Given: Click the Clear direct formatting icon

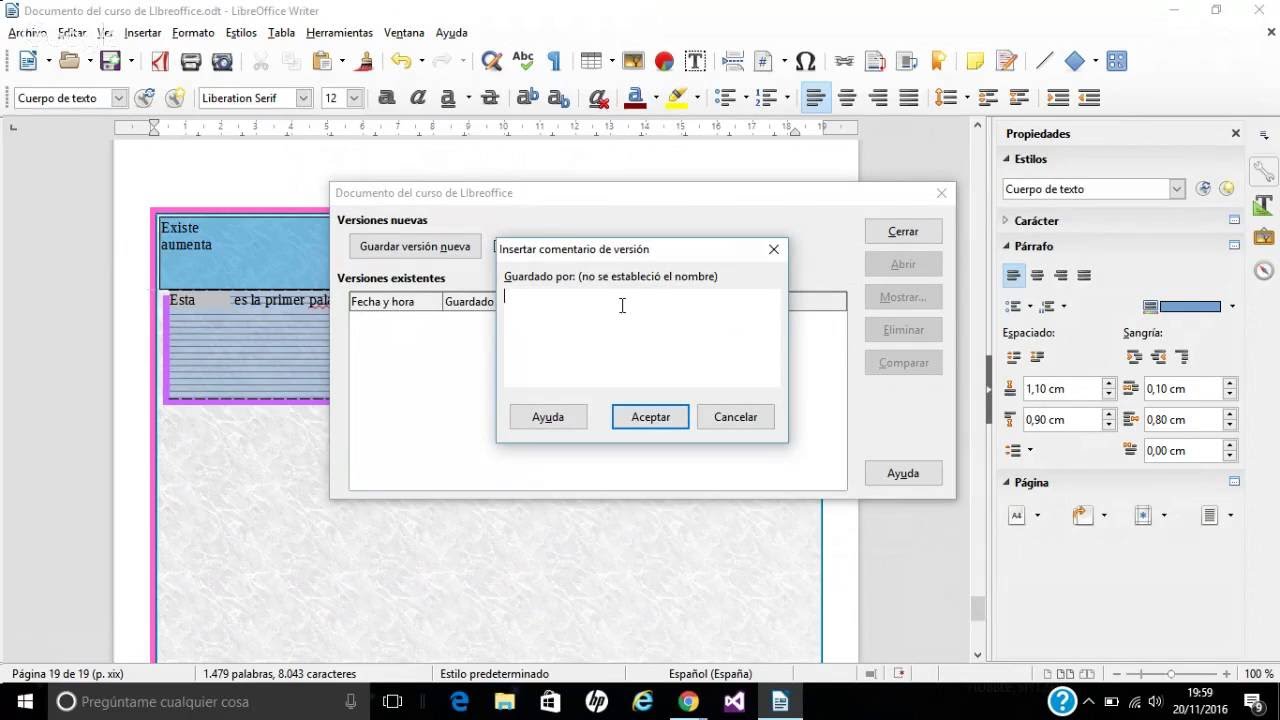Looking at the screenshot, I should [598, 98].
